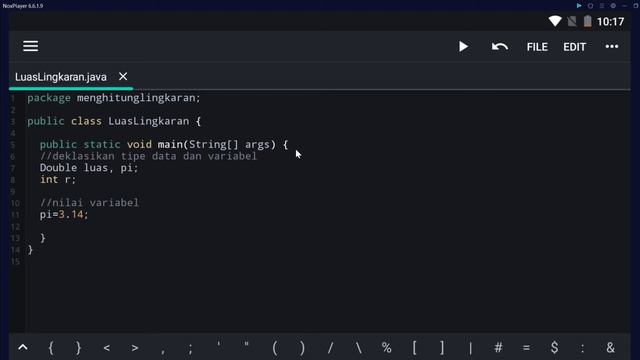Open NoxPlayer title bar settings gear
640x360 pixels.
613,6
